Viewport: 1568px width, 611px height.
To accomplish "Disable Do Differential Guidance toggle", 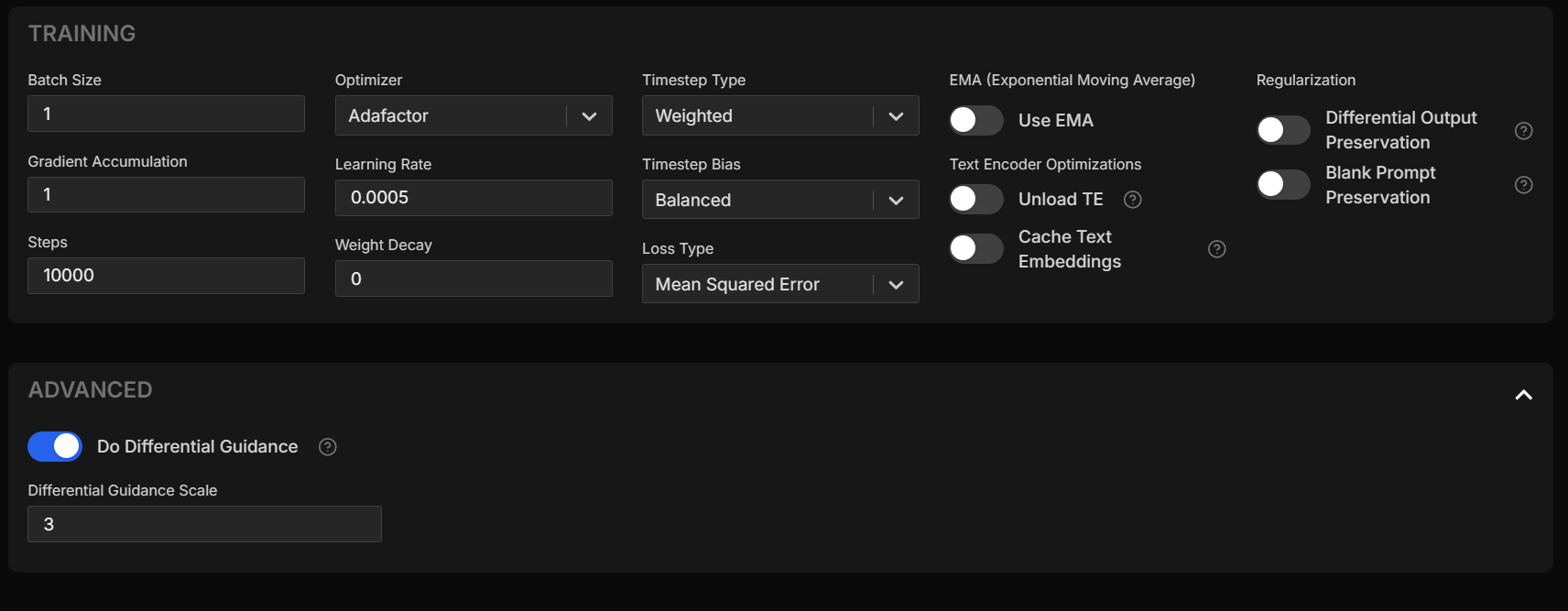I will pos(55,446).
